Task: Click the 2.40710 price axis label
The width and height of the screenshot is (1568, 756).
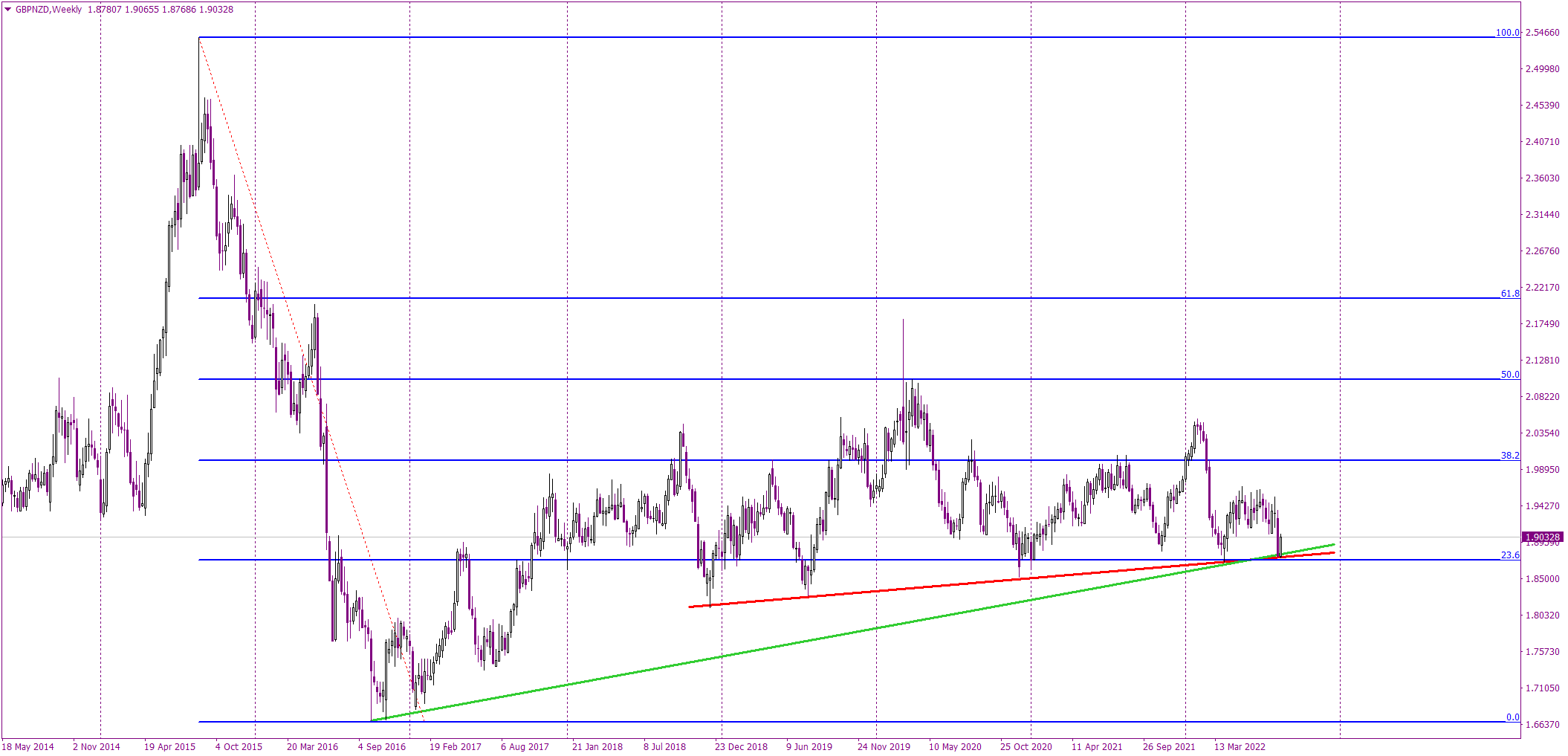Action: click(1542, 142)
